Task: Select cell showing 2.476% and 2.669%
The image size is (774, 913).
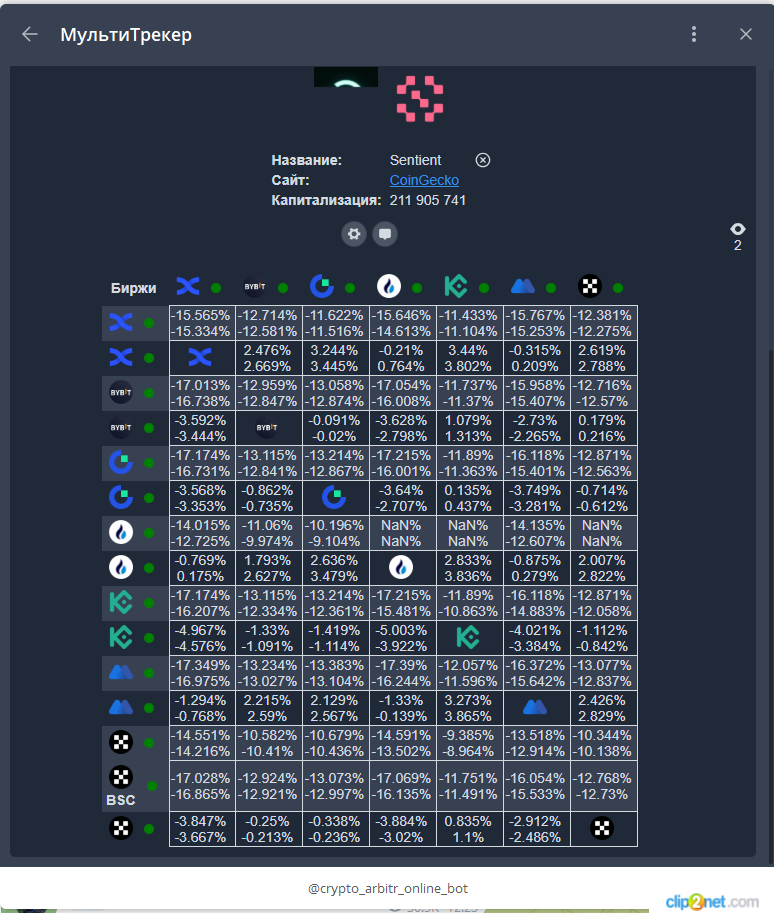Action: click(268, 358)
